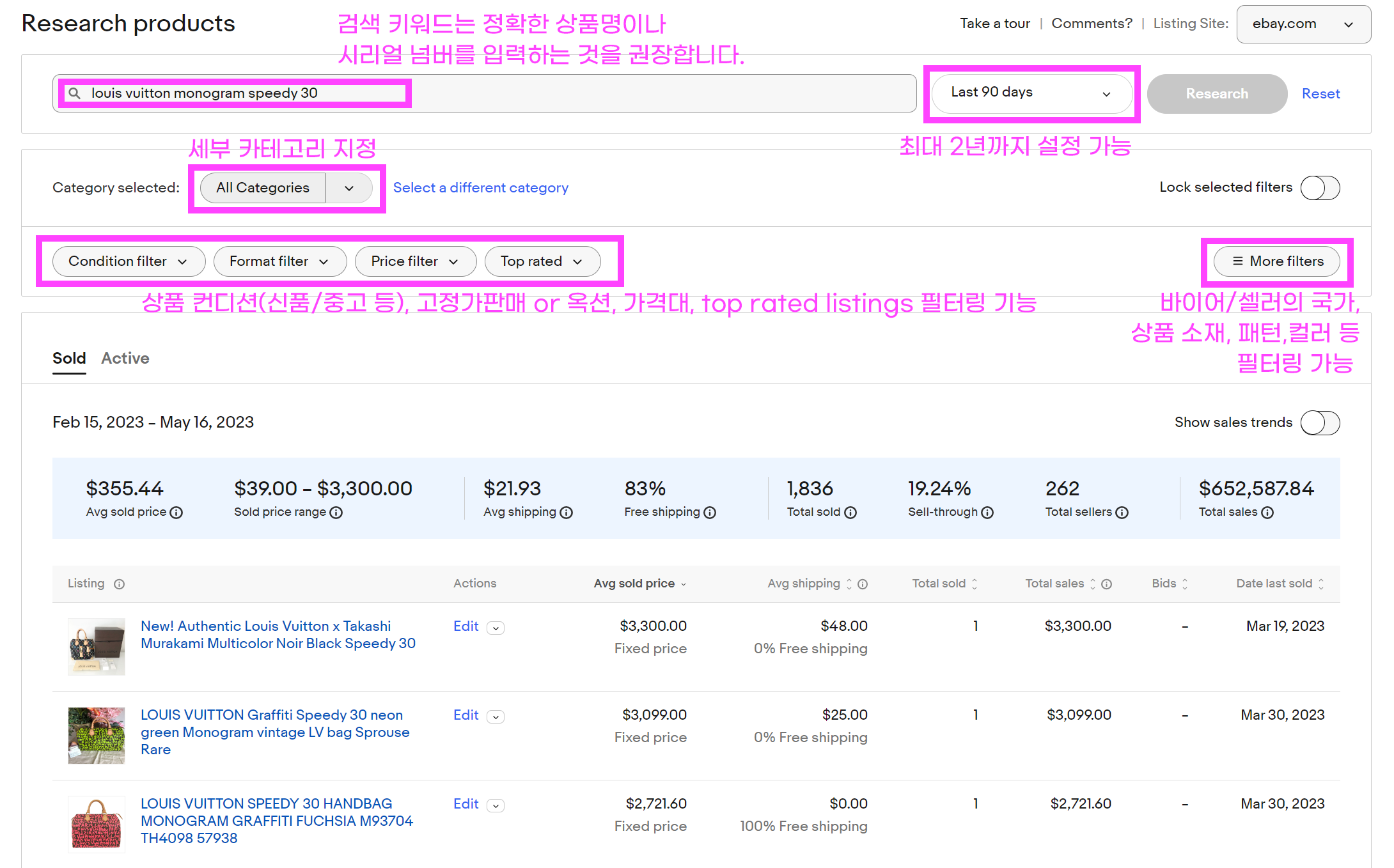The image size is (1394, 868).
Task: Sort by Bids arrows icon
Action: click(1185, 584)
